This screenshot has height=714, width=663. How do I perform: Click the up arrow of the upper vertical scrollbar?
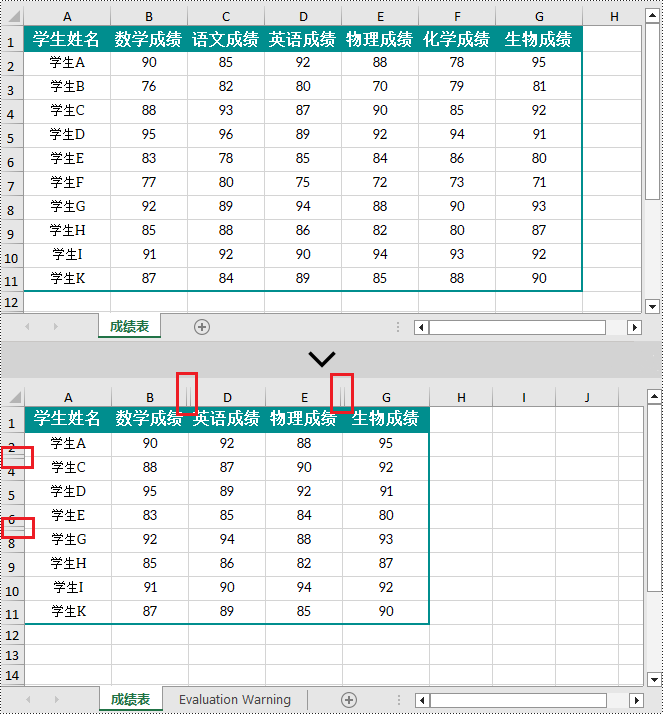(653, 15)
